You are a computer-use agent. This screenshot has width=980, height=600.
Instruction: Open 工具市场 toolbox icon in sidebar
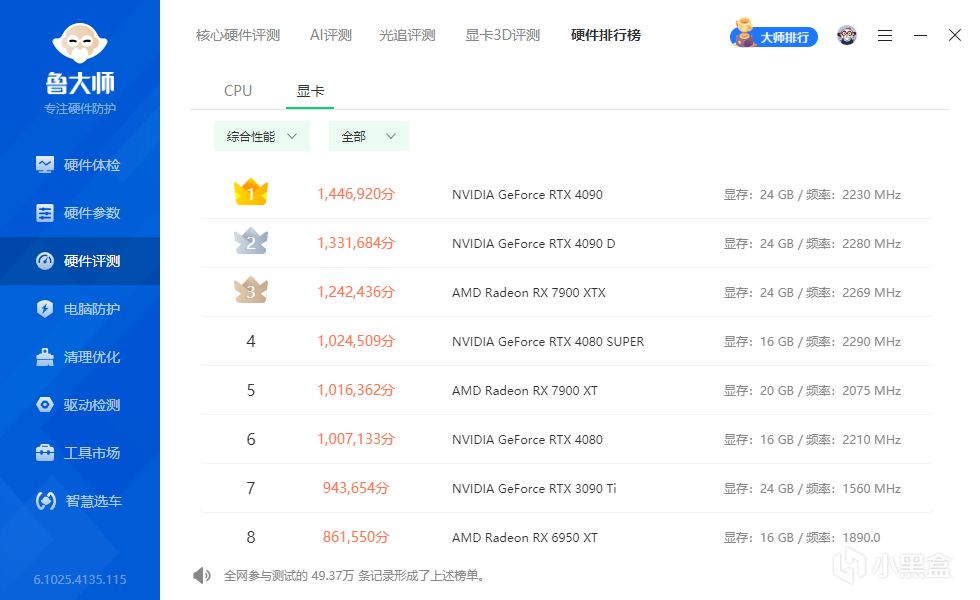point(45,452)
